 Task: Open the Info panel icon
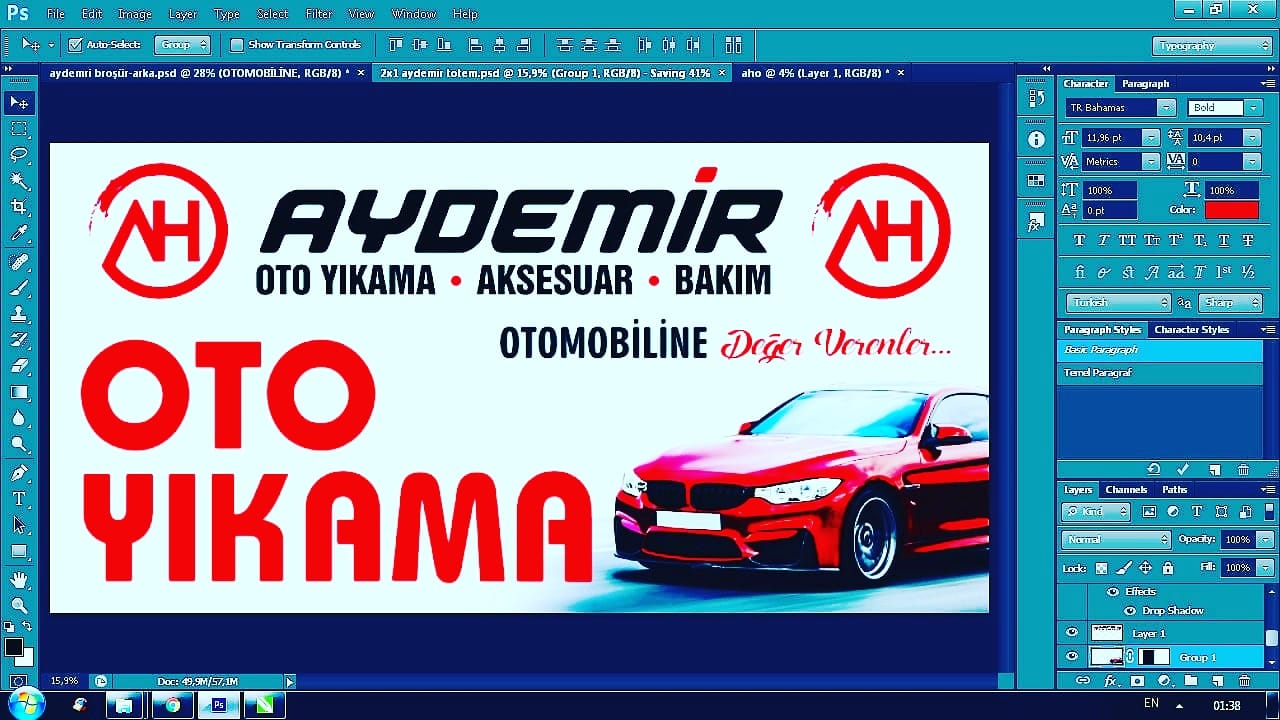[x=1036, y=139]
